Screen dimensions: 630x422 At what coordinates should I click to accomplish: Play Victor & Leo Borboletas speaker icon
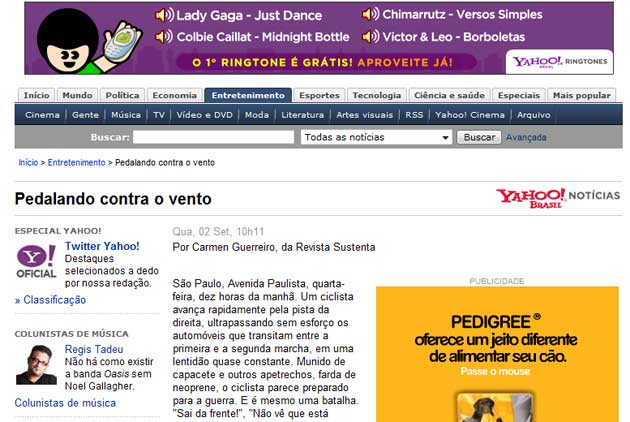point(370,37)
